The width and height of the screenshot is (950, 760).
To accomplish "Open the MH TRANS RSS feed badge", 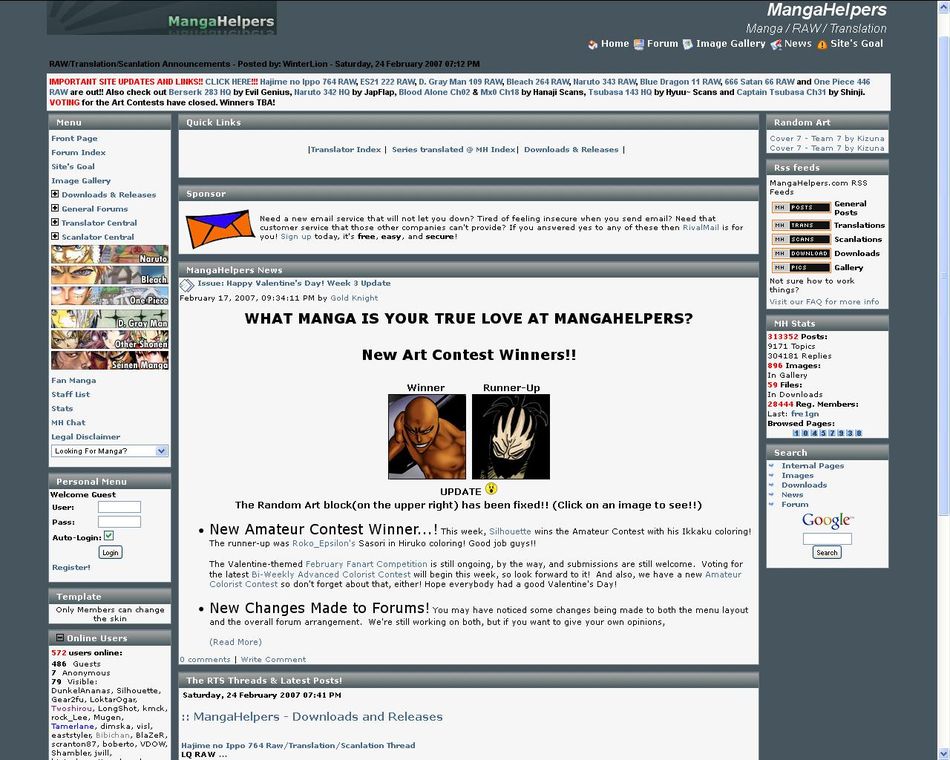I will click(x=800, y=225).
